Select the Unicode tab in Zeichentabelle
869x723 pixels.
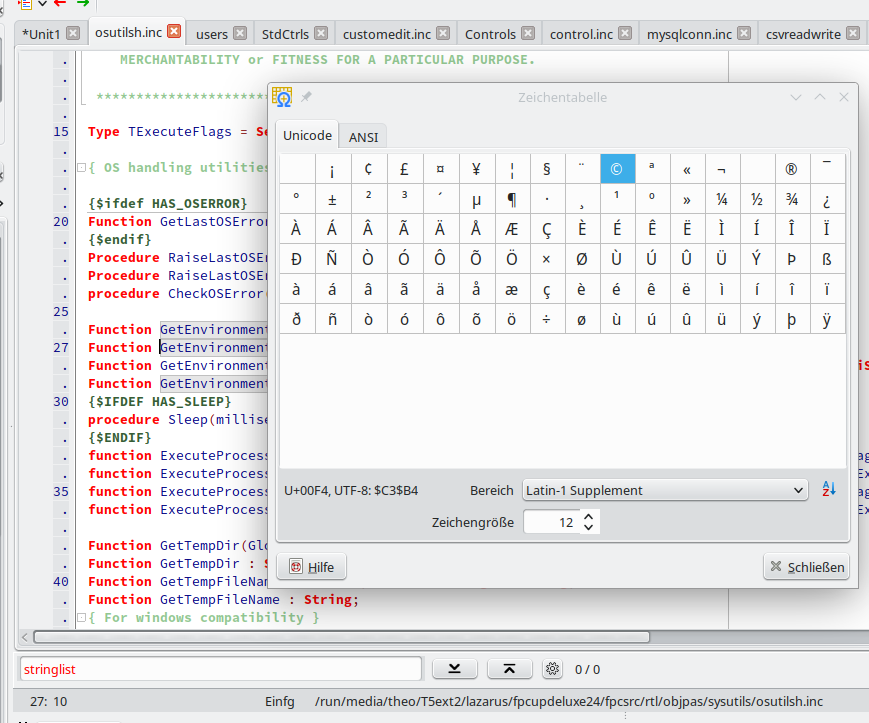click(307, 135)
